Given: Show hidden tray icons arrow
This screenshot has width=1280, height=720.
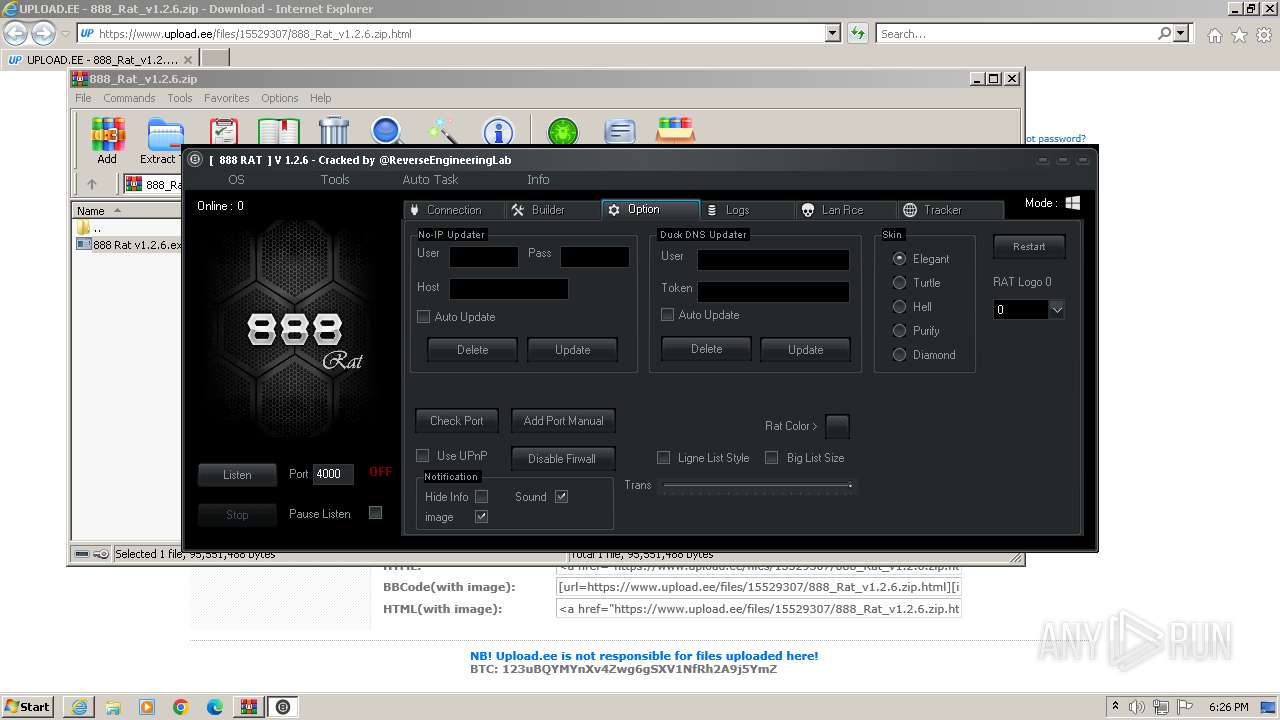Looking at the screenshot, I should pos(1115,706).
